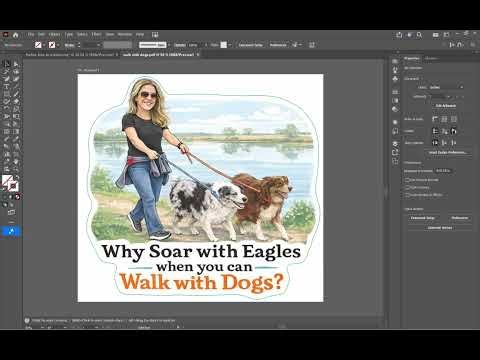Viewport: 480px width, 360px height.
Task: Open the Stroke swatch dropdown arrow in the control bar
Action: tap(58, 45)
